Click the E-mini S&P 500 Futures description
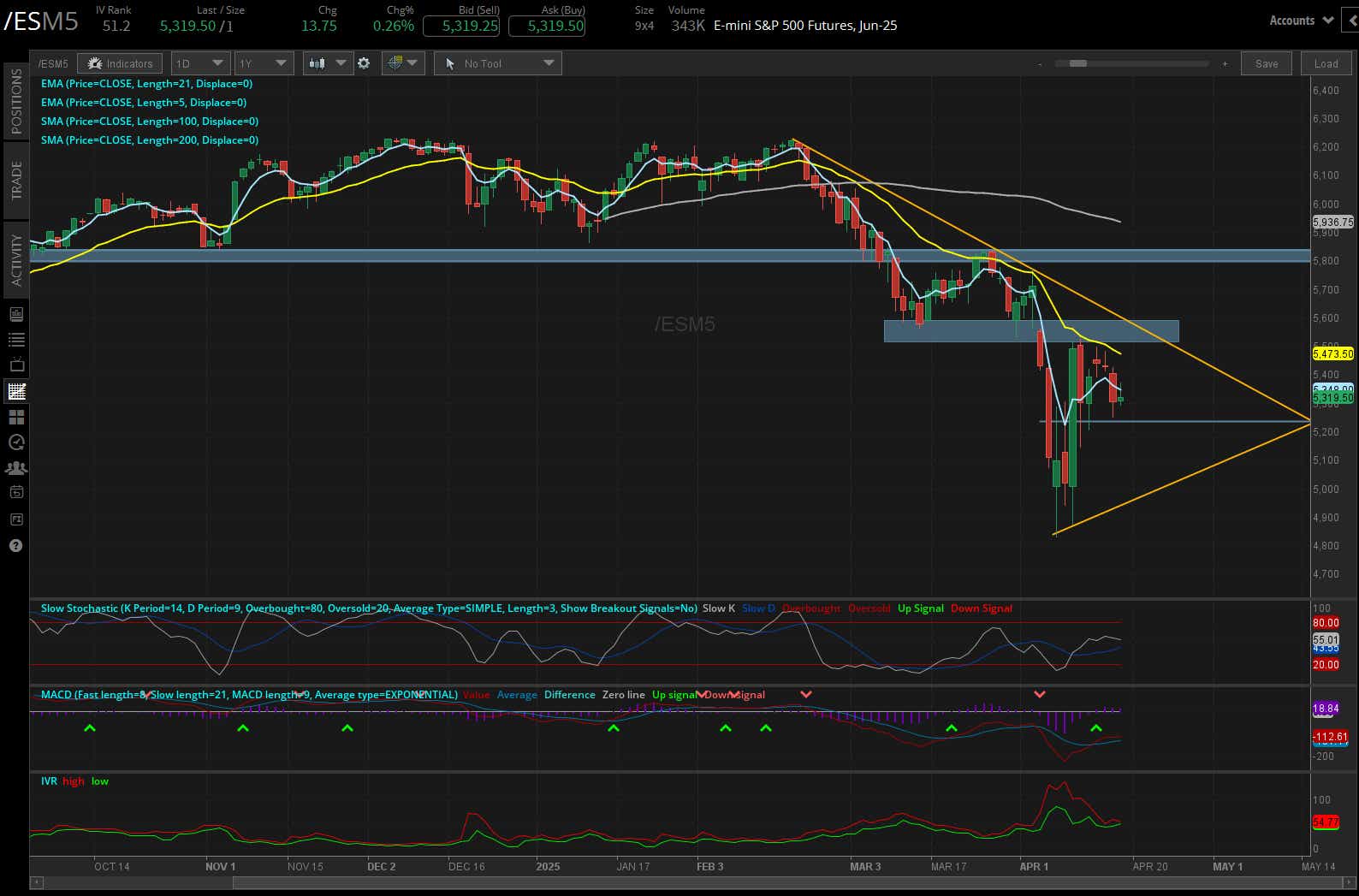 tap(805, 26)
